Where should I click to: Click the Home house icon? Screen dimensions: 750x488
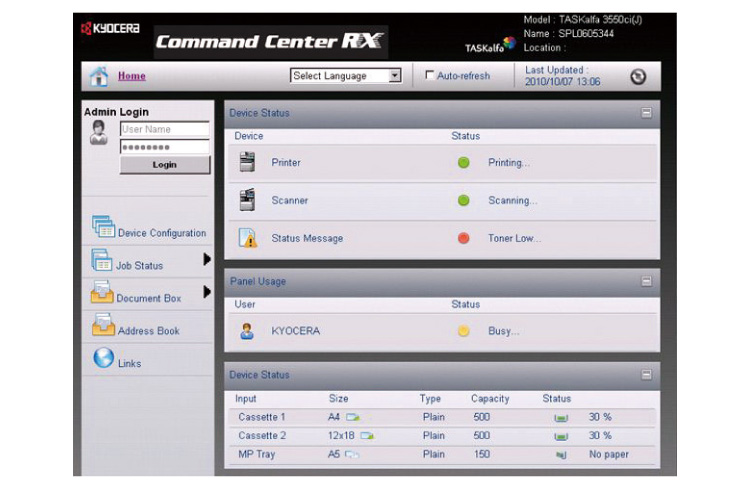pyautogui.click(x=99, y=77)
